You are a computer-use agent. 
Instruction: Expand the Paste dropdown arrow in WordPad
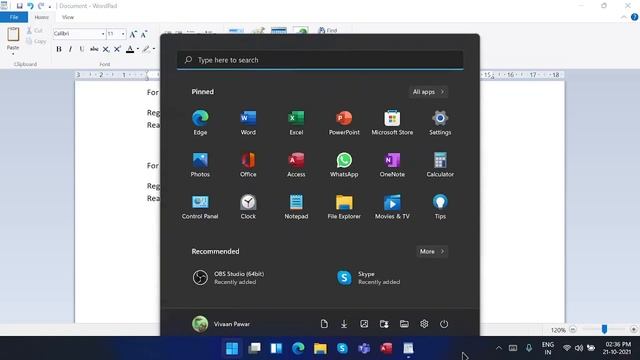pos(13,53)
